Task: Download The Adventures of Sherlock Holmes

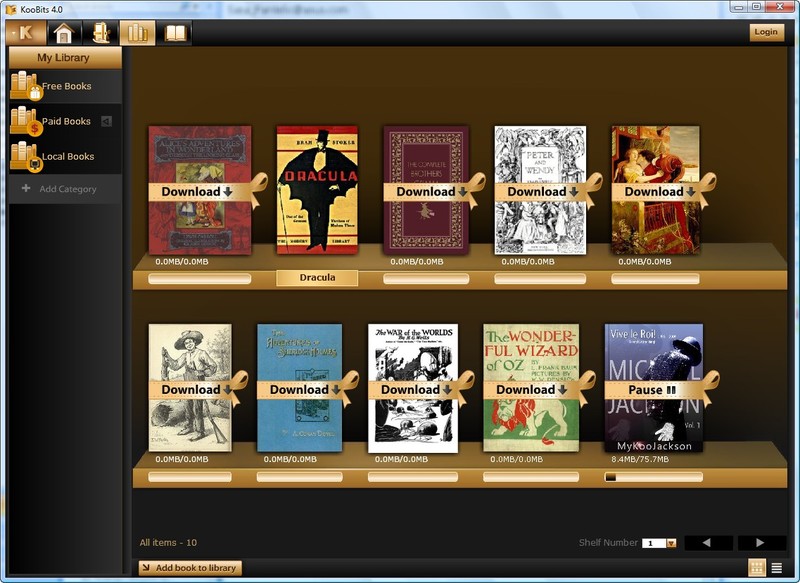Action: pos(305,390)
